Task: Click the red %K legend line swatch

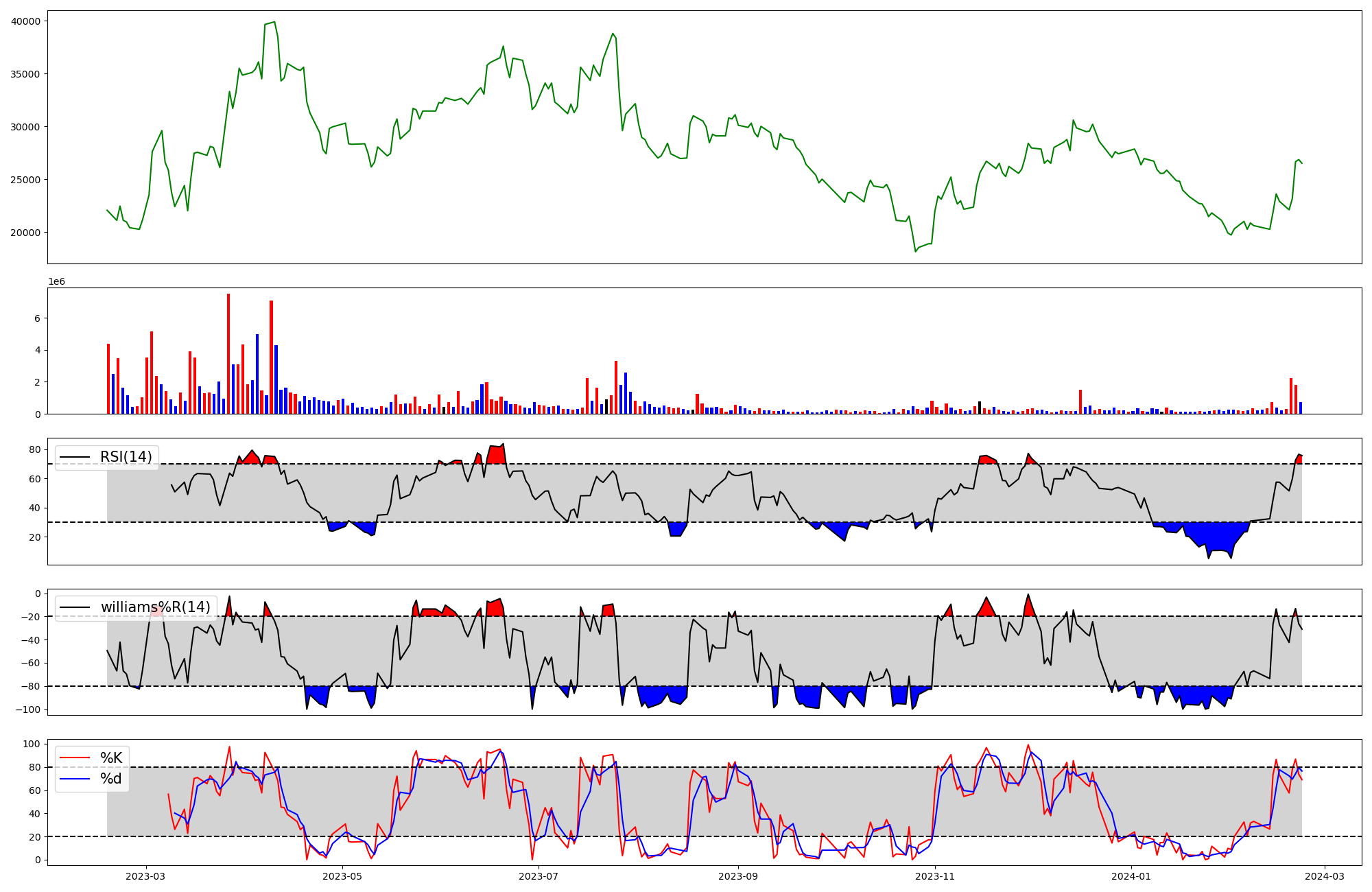Action: coord(76,758)
